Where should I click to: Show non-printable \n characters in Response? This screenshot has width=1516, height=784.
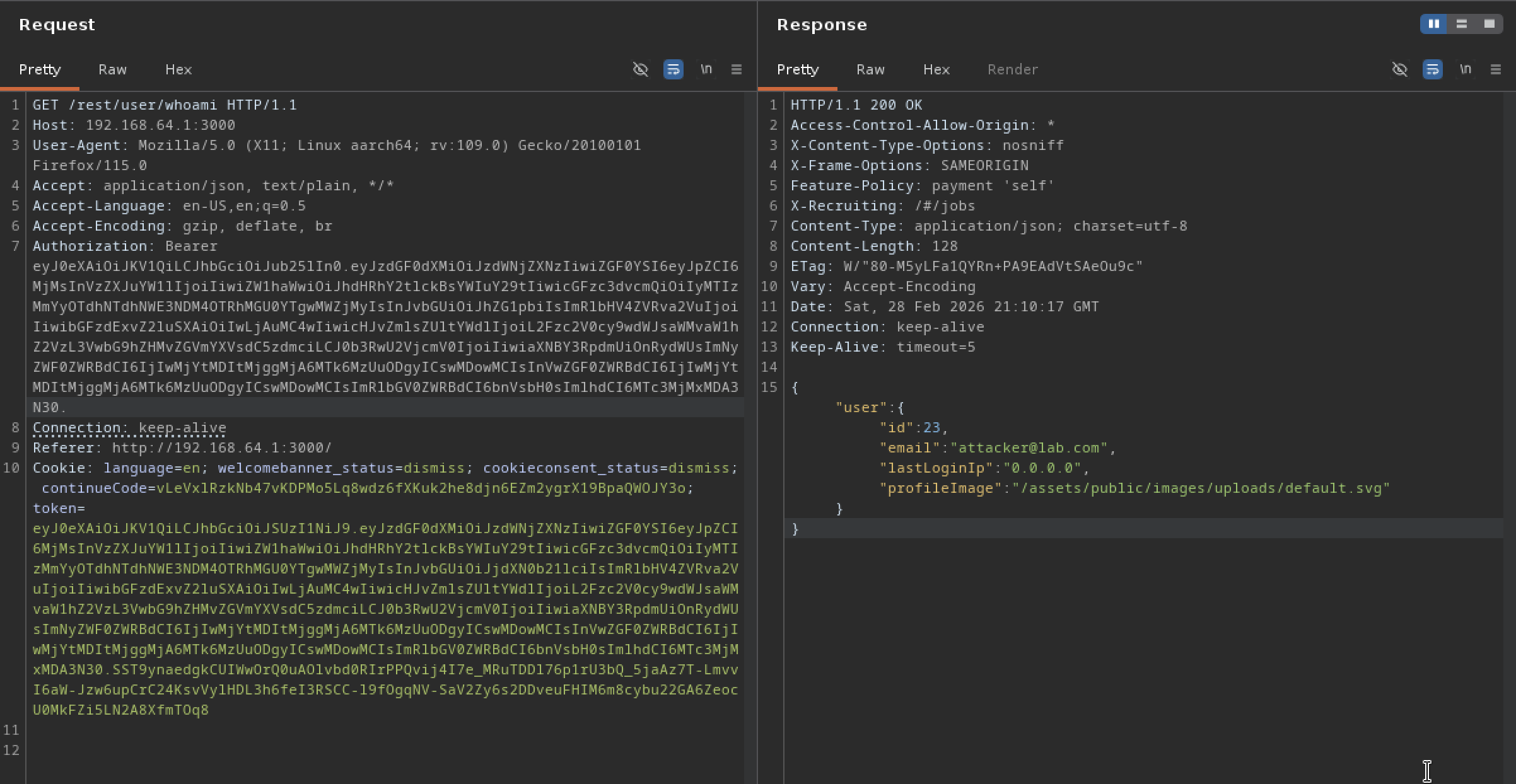point(1466,69)
